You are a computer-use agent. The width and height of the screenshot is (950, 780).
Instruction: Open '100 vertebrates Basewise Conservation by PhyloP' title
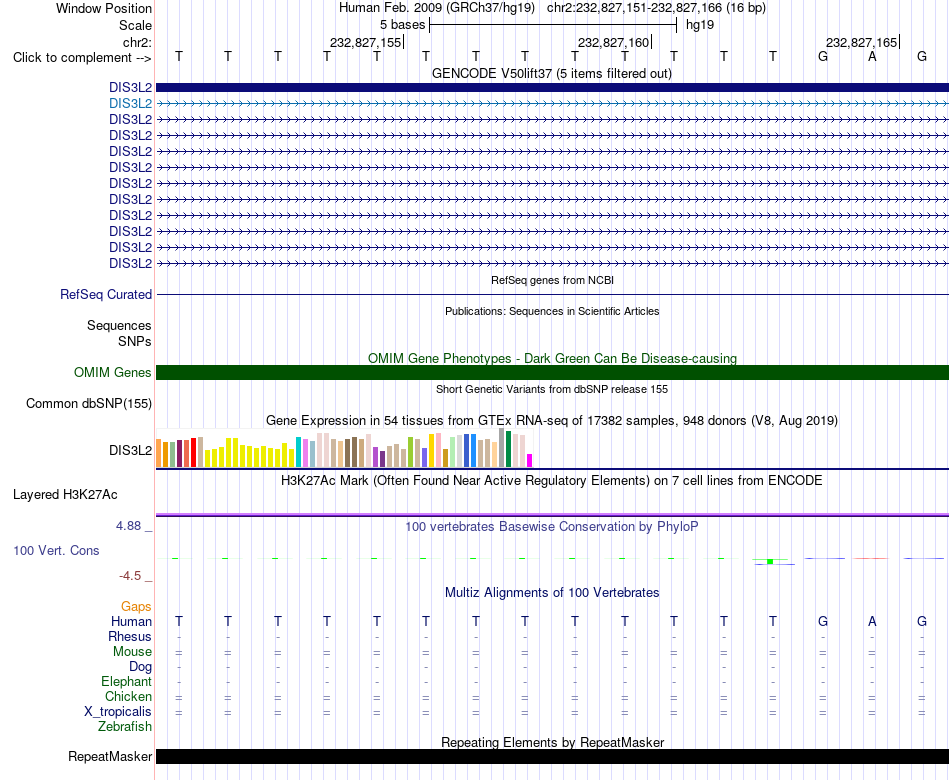pyautogui.click(x=552, y=526)
